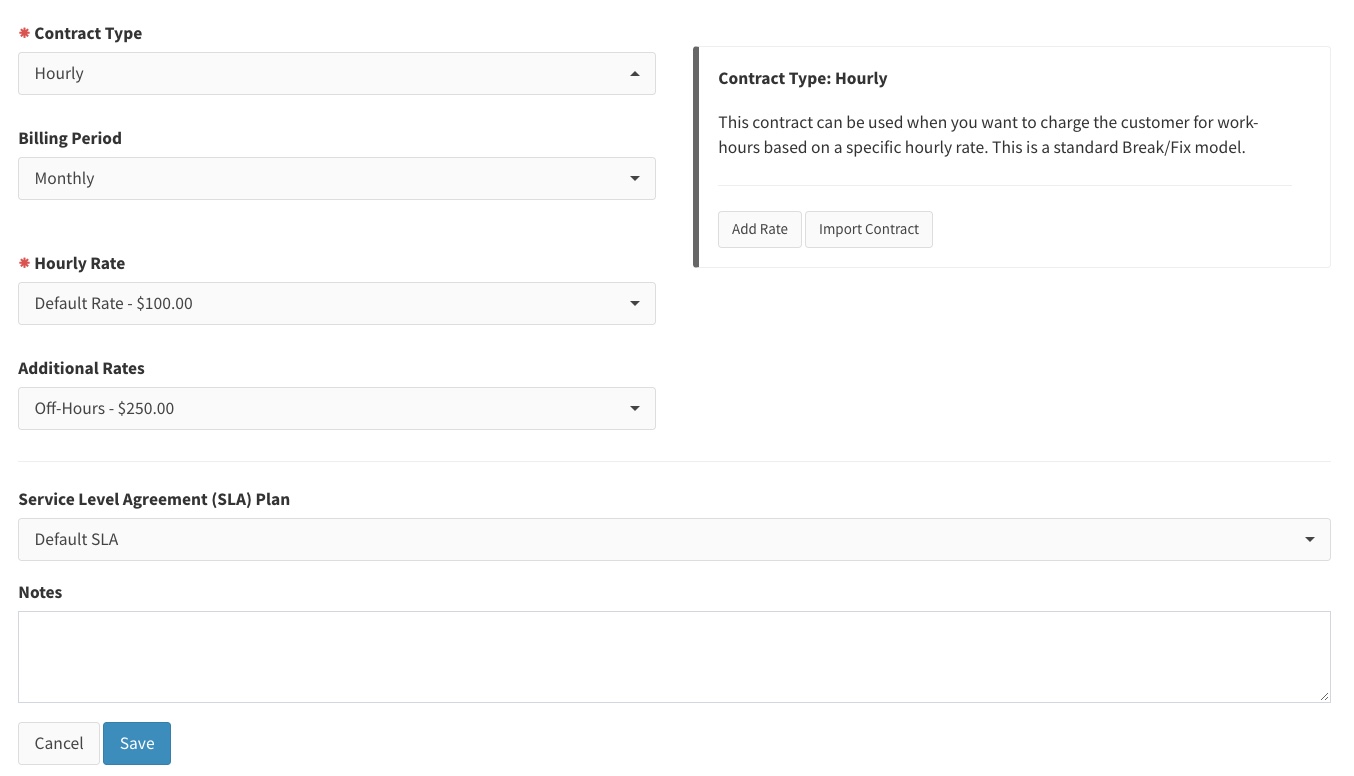The image size is (1354, 776).
Task: Click the Billing Period chevron arrow
Action: click(x=636, y=178)
